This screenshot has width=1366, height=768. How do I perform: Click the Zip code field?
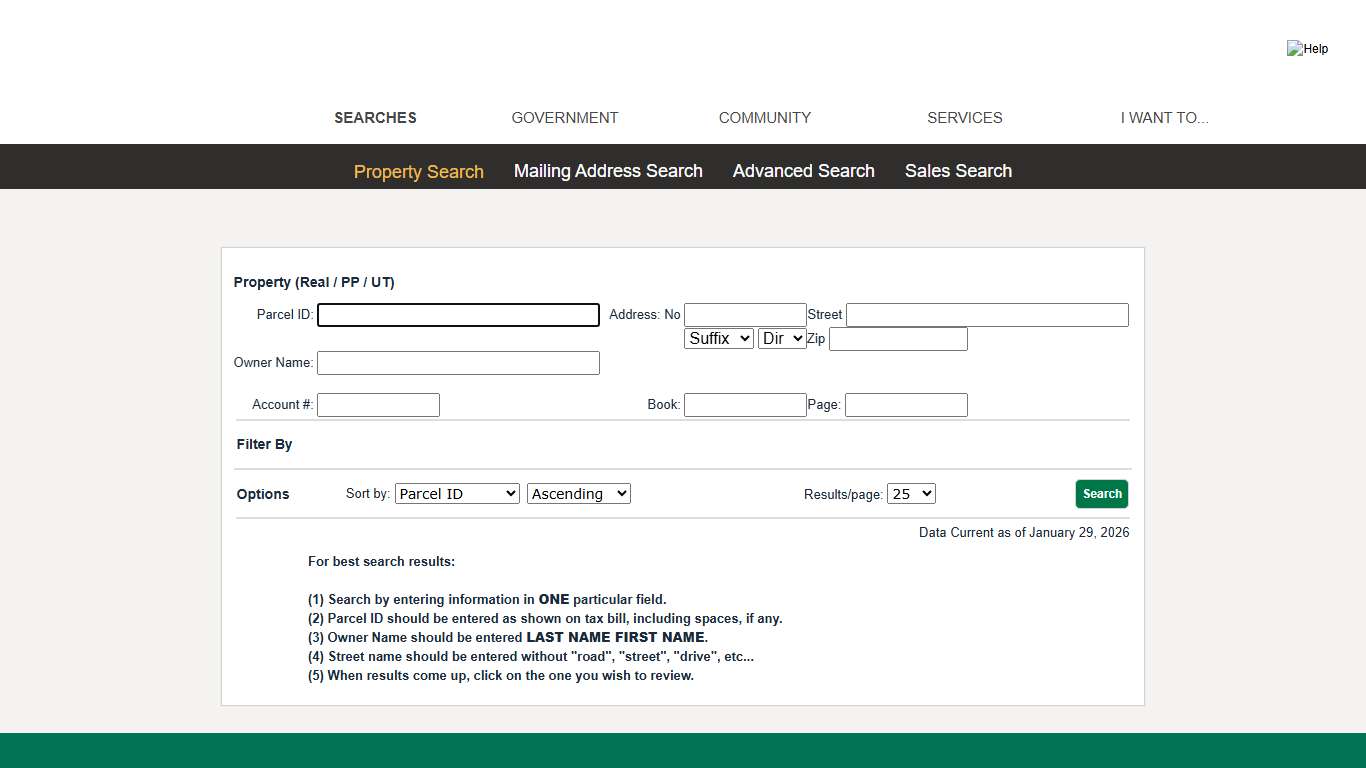898,339
